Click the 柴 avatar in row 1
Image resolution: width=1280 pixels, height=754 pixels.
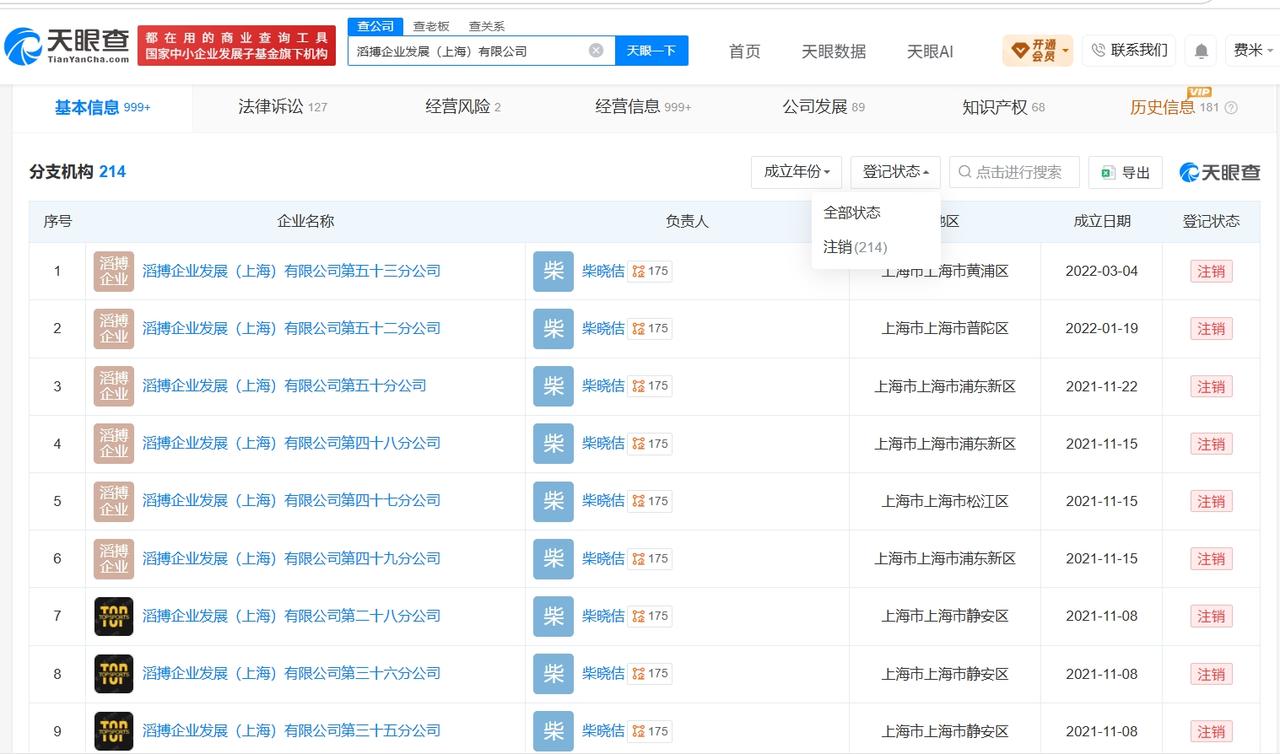pos(553,271)
